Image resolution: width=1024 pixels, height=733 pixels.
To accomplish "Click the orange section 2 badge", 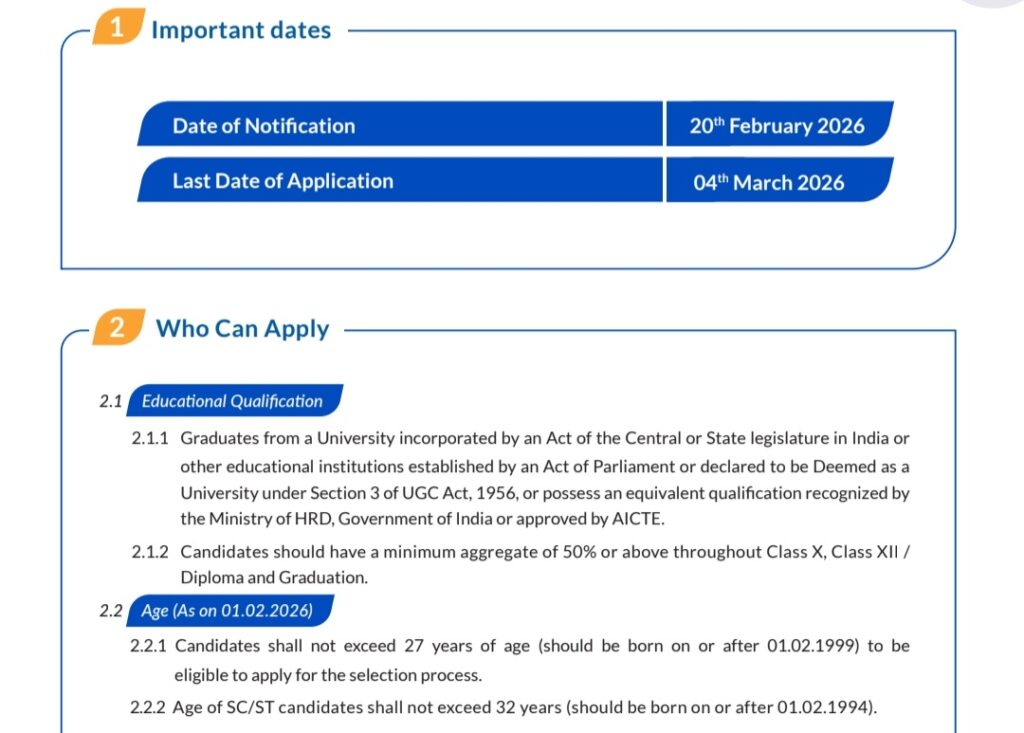I will tap(116, 328).
